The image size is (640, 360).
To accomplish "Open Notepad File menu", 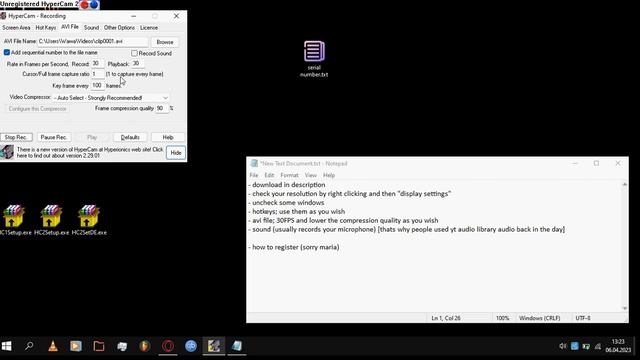I will click(254, 175).
